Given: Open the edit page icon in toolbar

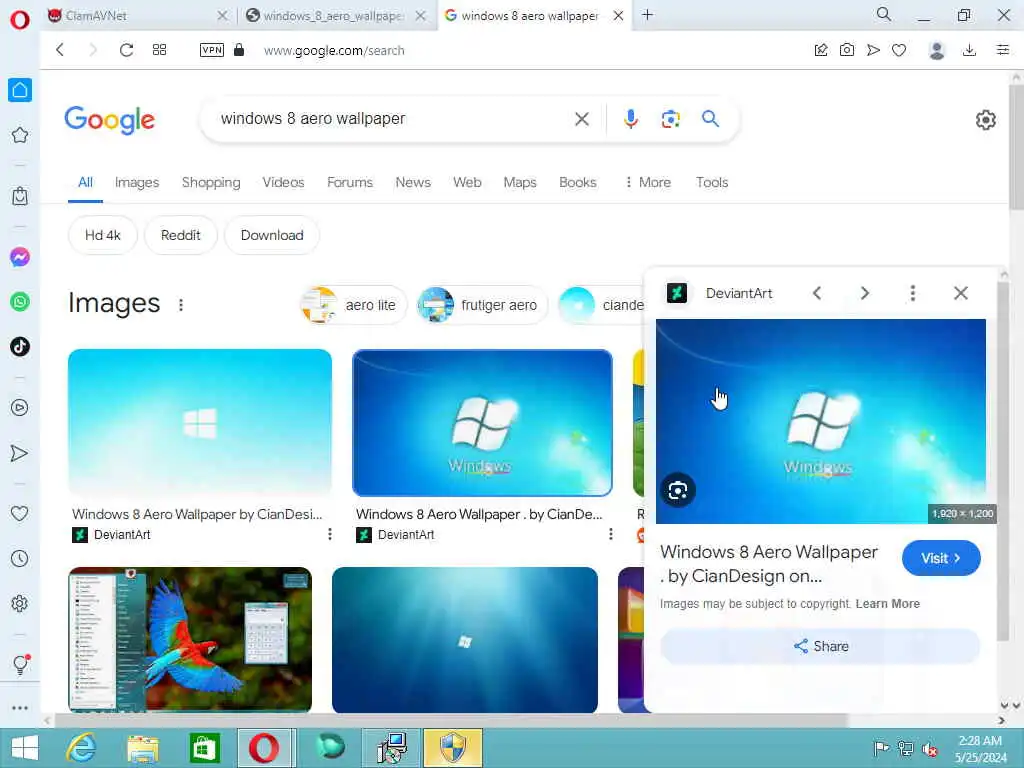Looking at the screenshot, I should (821, 50).
